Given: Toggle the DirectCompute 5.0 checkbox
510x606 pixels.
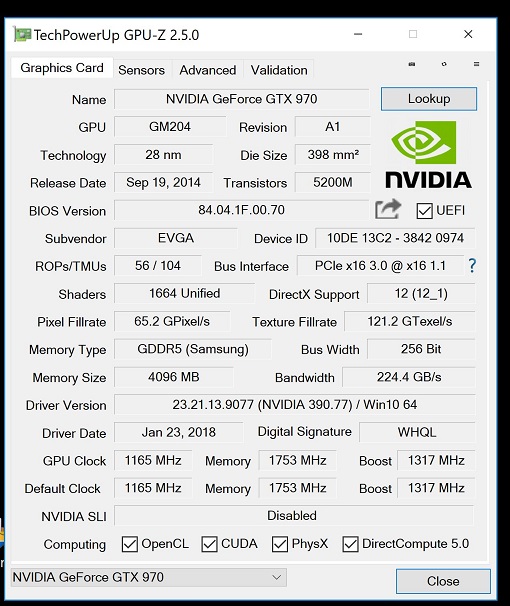Looking at the screenshot, I should point(350,544).
